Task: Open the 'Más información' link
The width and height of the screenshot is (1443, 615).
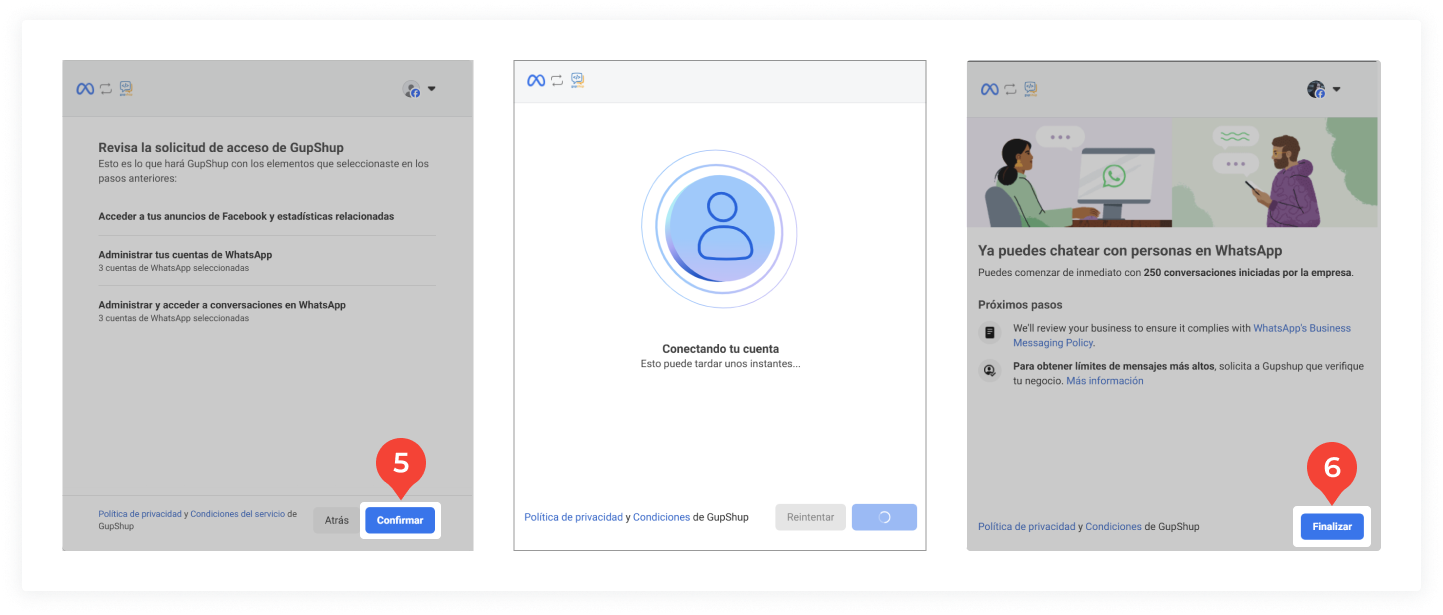Action: point(1104,381)
